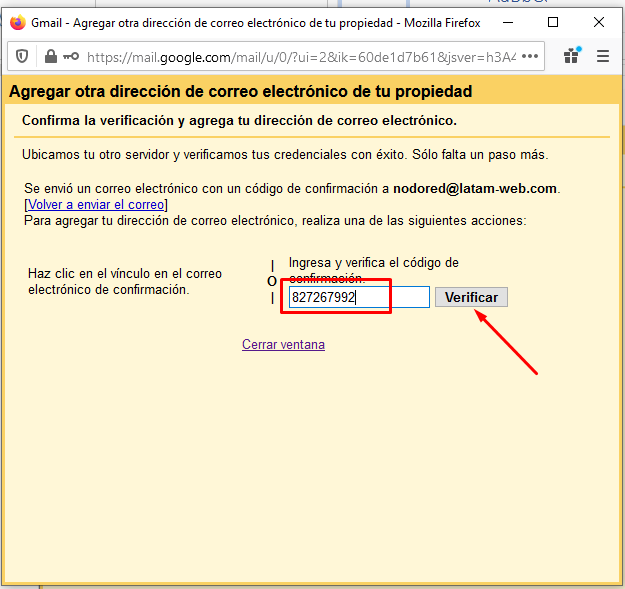625x589 pixels.
Task: Click the Cerrar ventana link
Action: (283, 344)
